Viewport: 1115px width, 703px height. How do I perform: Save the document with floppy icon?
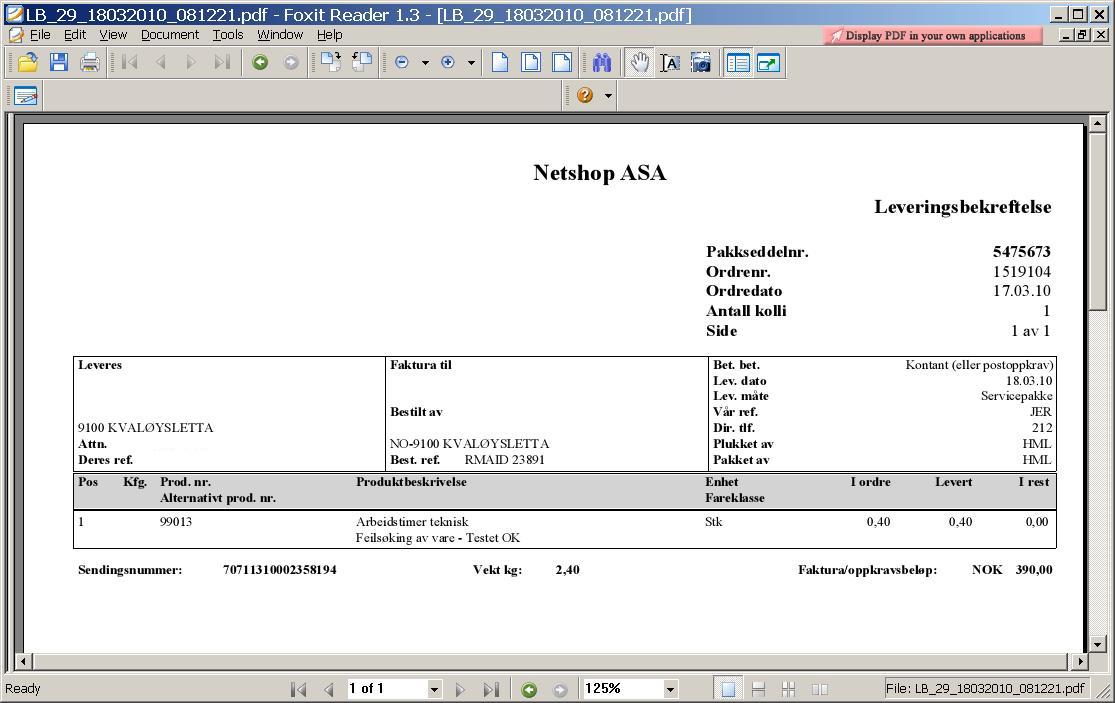tap(59, 63)
